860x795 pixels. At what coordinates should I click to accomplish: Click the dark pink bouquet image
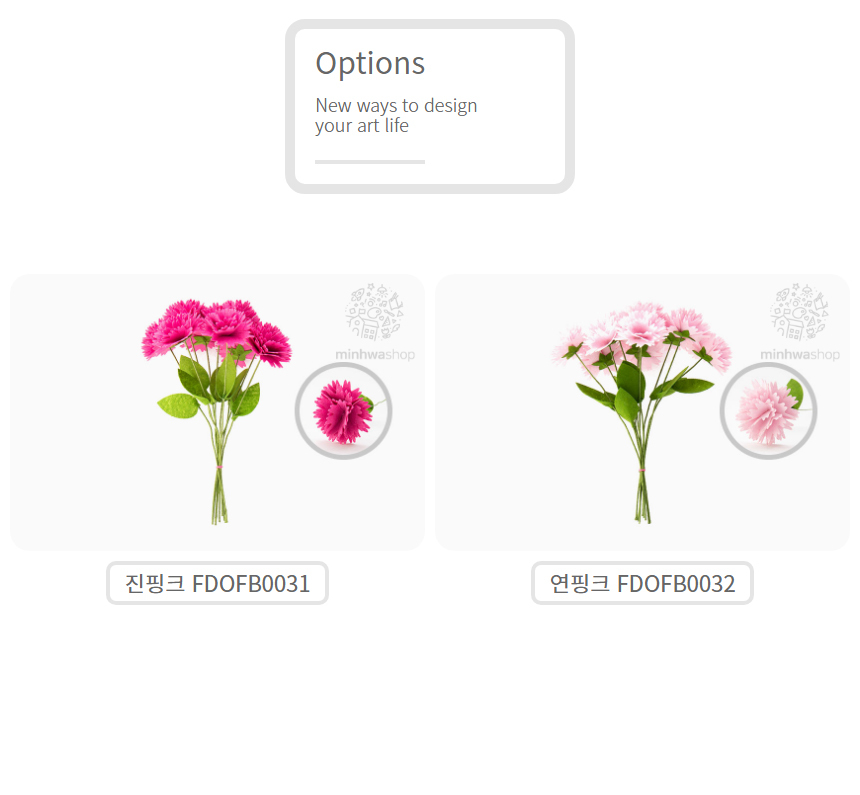pyautogui.click(x=217, y=411)
